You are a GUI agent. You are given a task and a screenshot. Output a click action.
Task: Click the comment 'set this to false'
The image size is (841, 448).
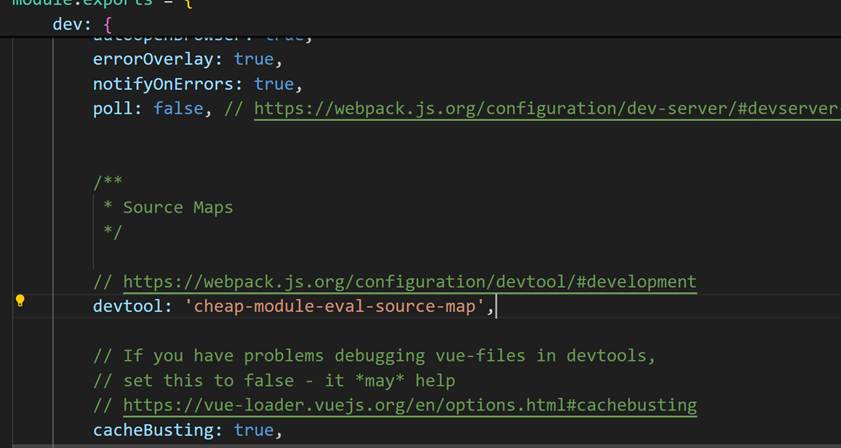point(209,381)
